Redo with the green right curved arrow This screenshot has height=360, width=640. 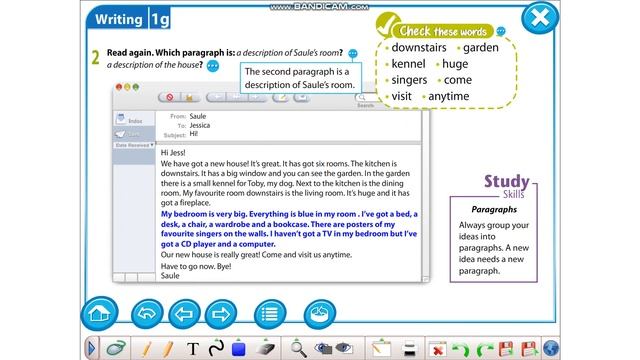click(x=485, y=349)
